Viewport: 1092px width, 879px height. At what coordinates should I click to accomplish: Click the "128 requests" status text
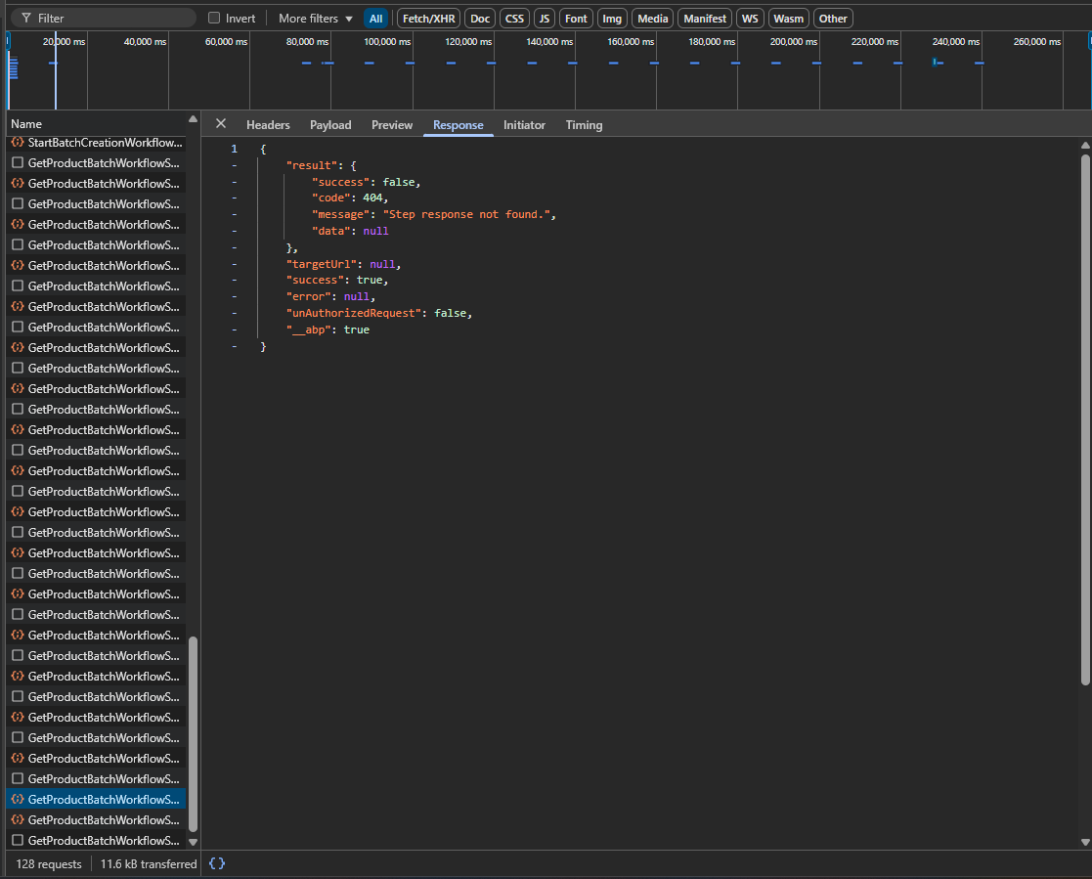click(x=49, y=864)
